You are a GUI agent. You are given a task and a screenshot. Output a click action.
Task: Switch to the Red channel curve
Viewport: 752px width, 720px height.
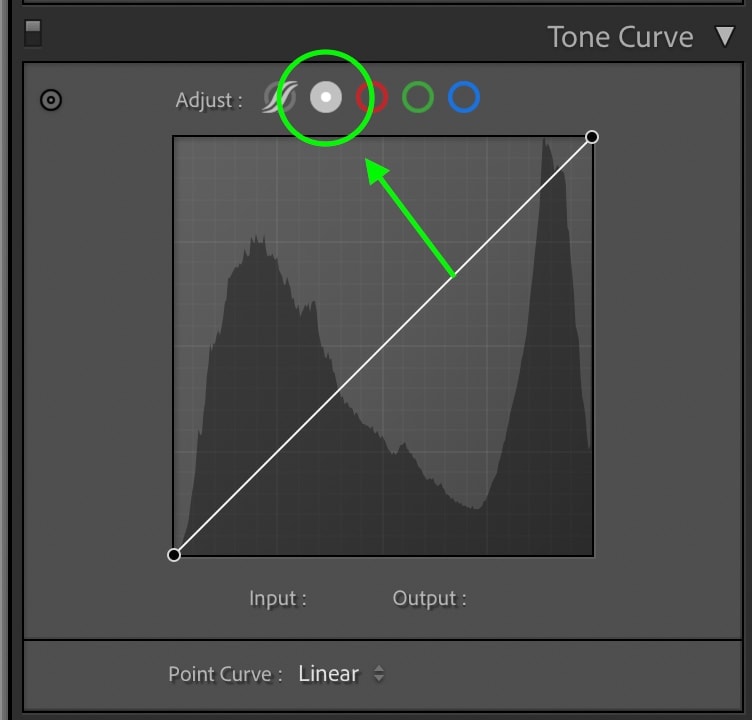[372, 97]
